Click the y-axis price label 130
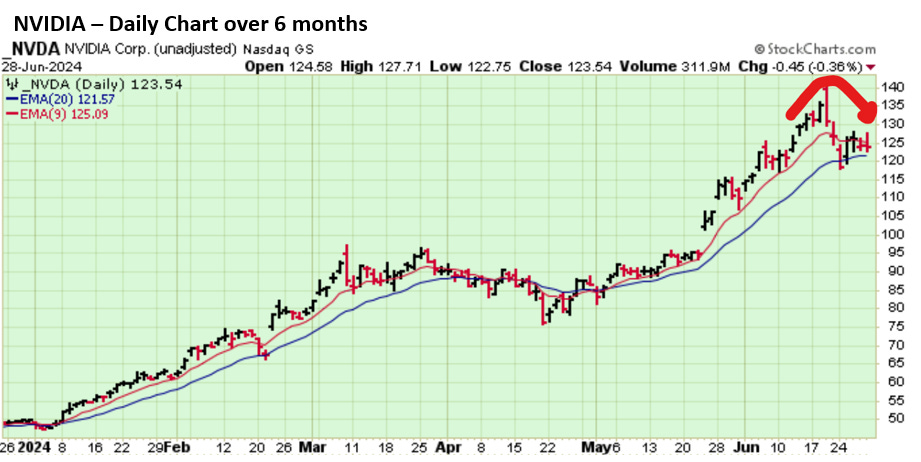This screenshot has height=462, width=921. (x=891, y=124)
